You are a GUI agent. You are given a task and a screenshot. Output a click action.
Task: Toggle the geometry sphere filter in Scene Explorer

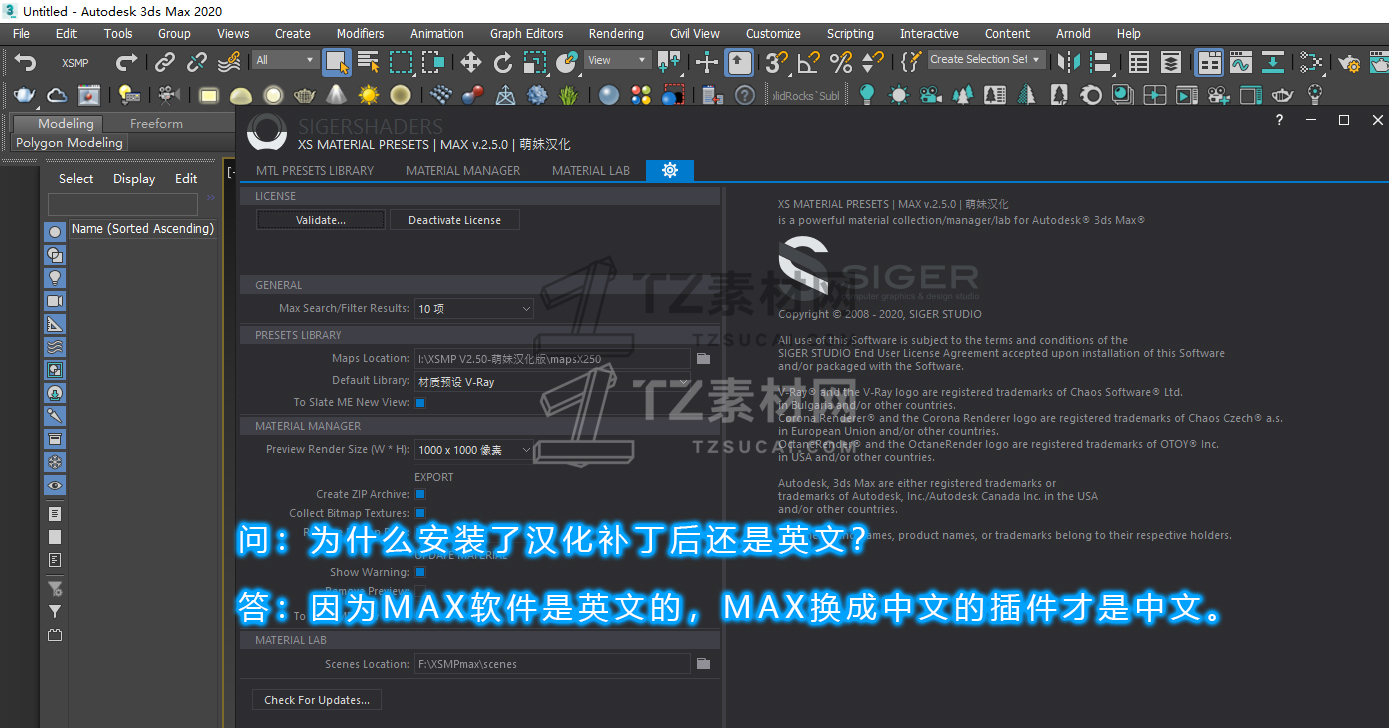[x=55, y=232]
